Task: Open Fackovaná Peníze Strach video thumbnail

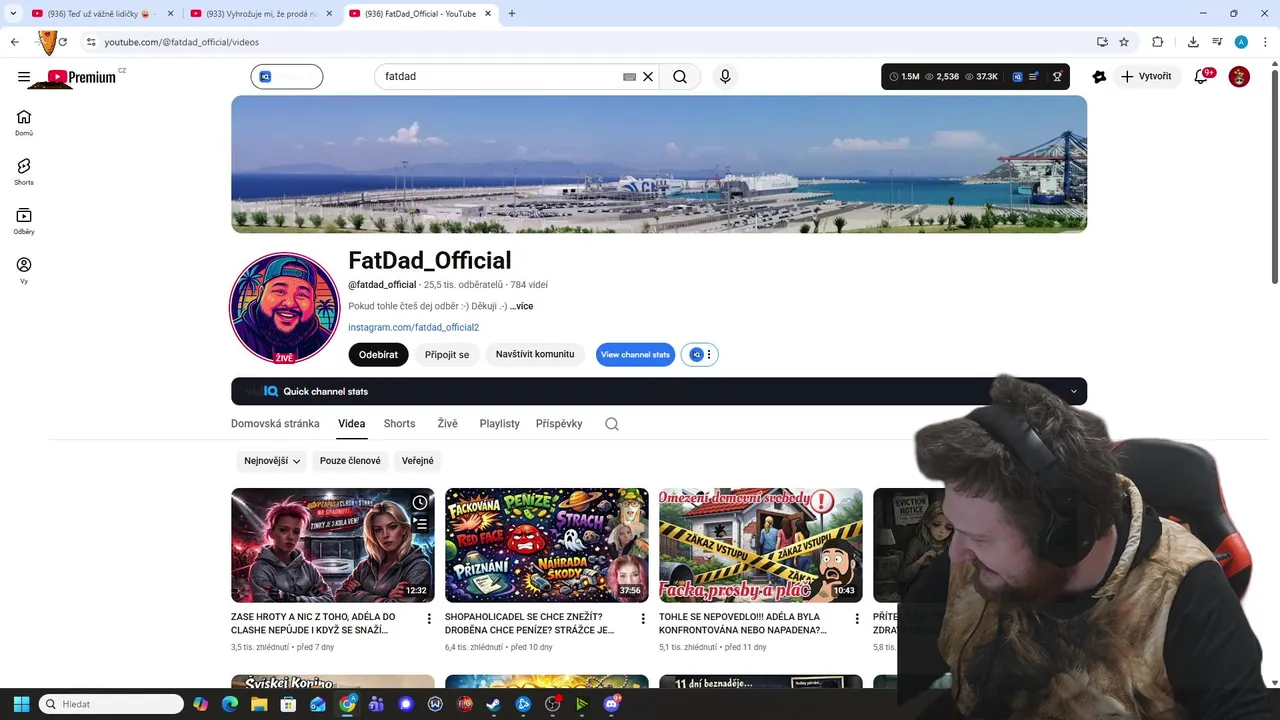Action: 546,545
